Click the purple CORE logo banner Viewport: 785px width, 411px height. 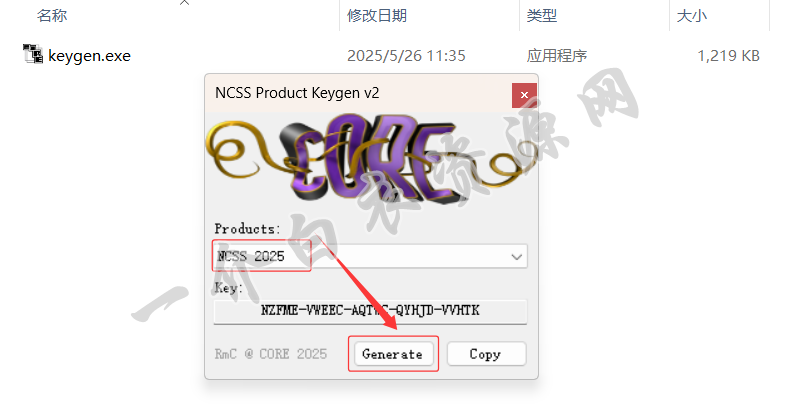pos(371,159)
